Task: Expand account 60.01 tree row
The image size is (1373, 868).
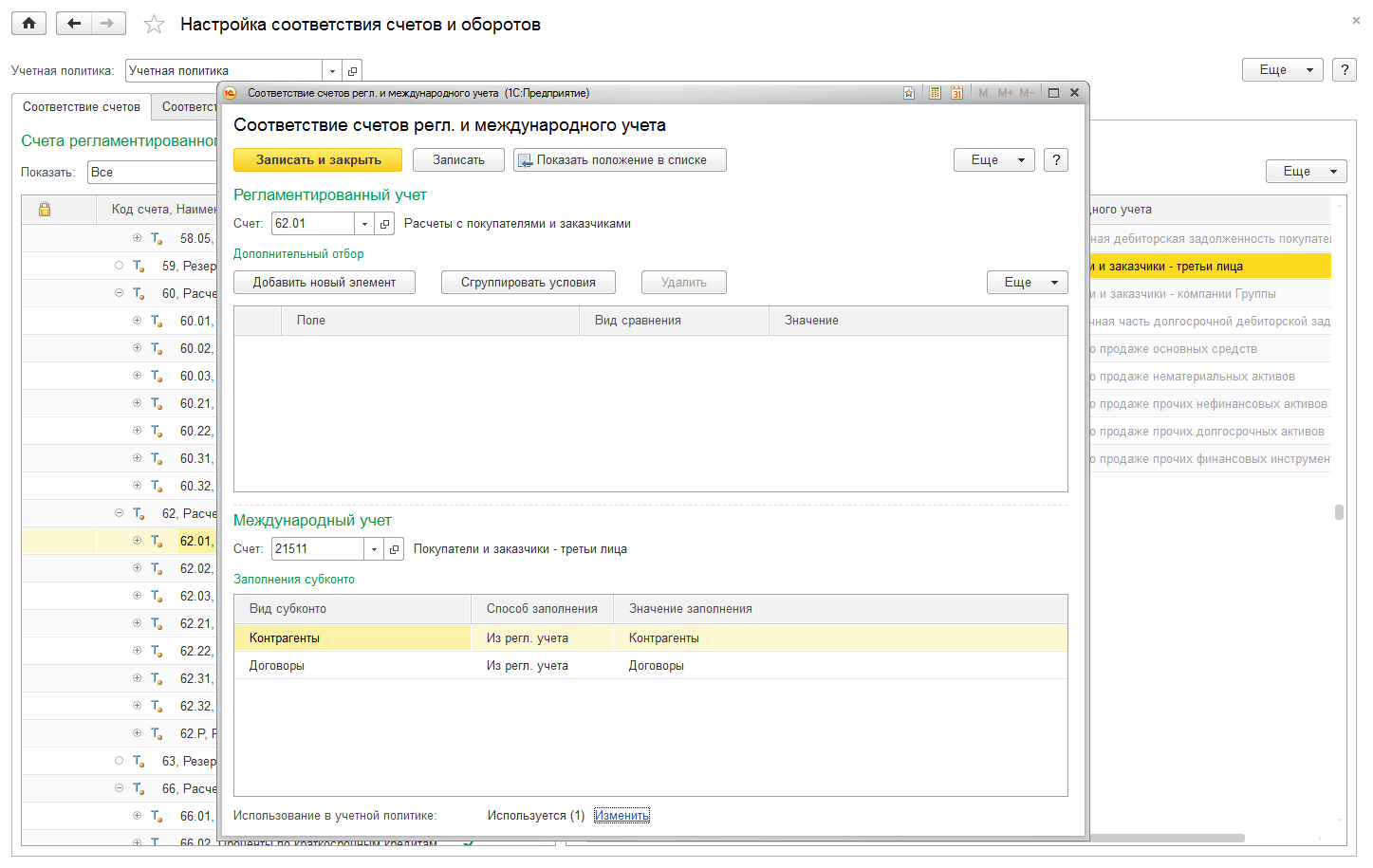Action: 137,321
